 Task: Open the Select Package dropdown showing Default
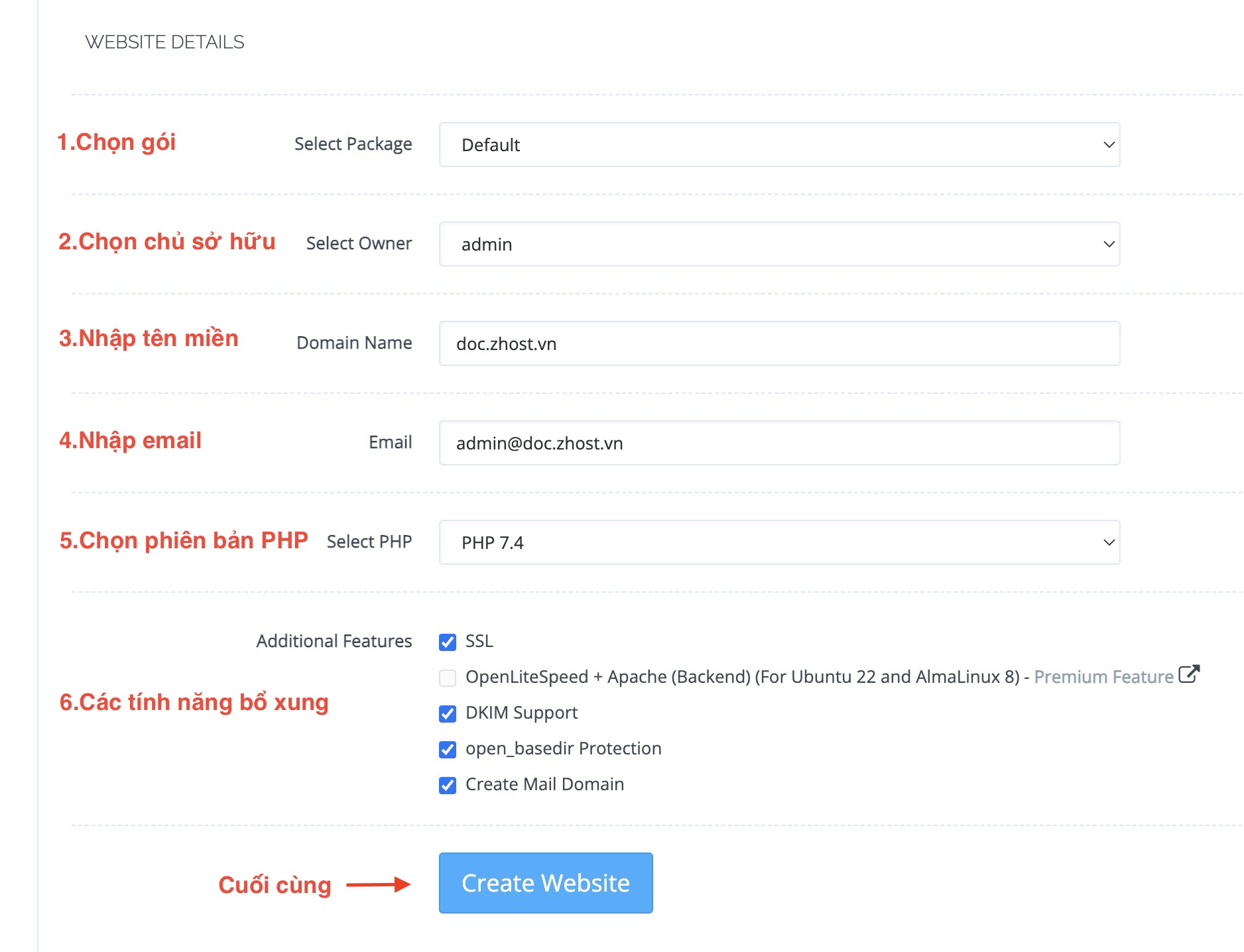click(x=778, y=145)
